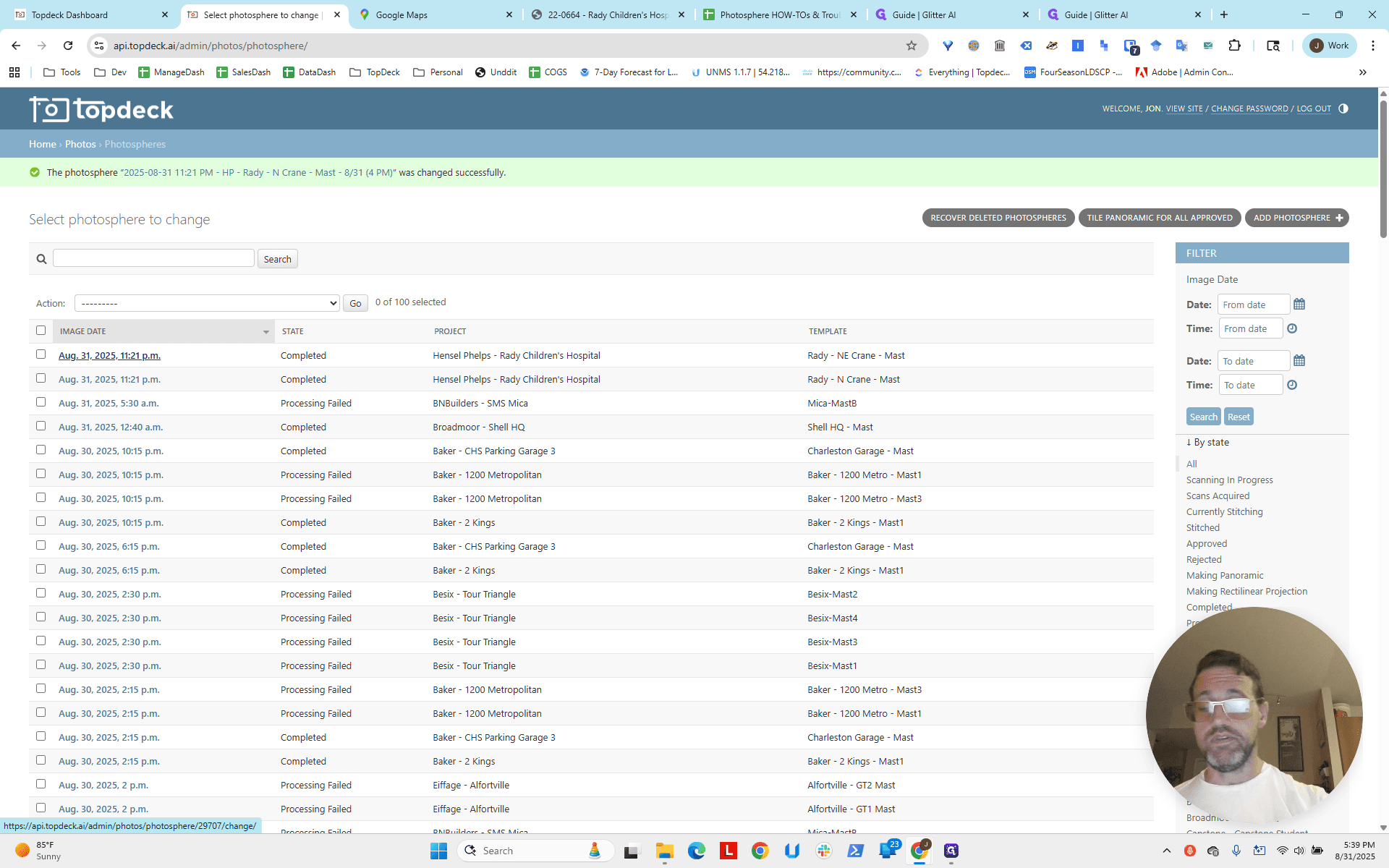1389x868 pixels.
Task: Click the photosphere search text field
Action: 153,258
